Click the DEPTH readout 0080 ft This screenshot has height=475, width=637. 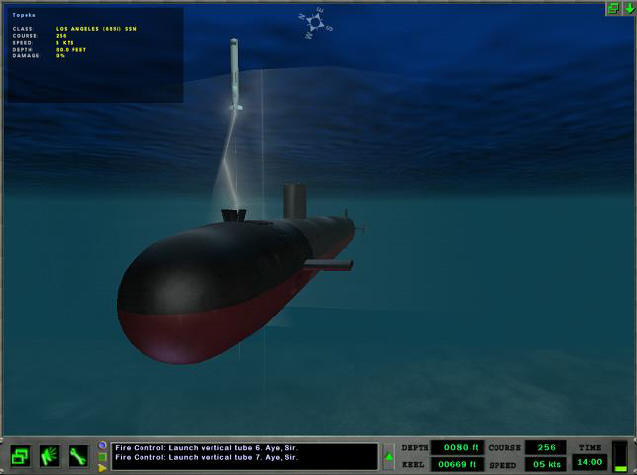point(457,447)
